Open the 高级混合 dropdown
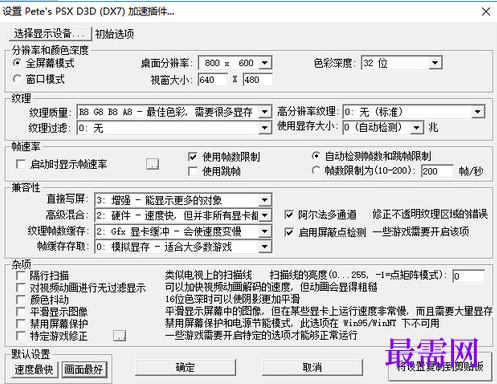The width and height of the screenshot is (497, 384). coord(183,215)
